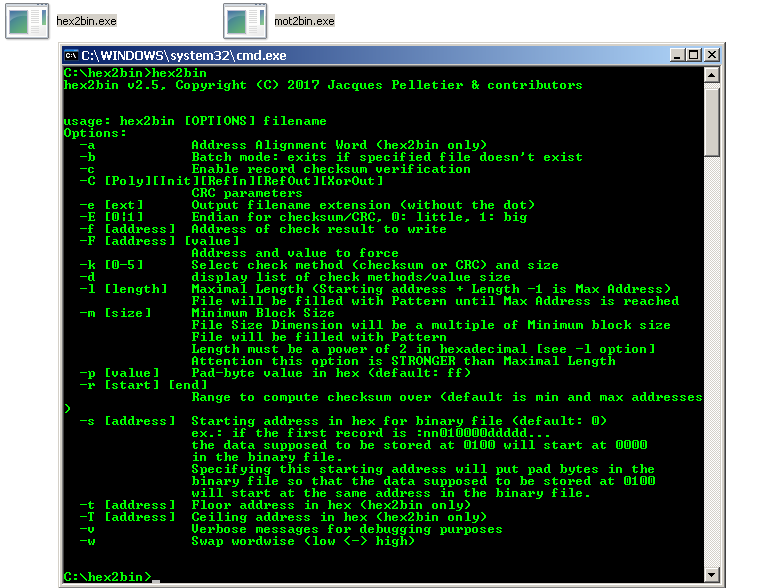
Task: Click the hex2bin.exe file name label
Action: [x=86, y=21]
